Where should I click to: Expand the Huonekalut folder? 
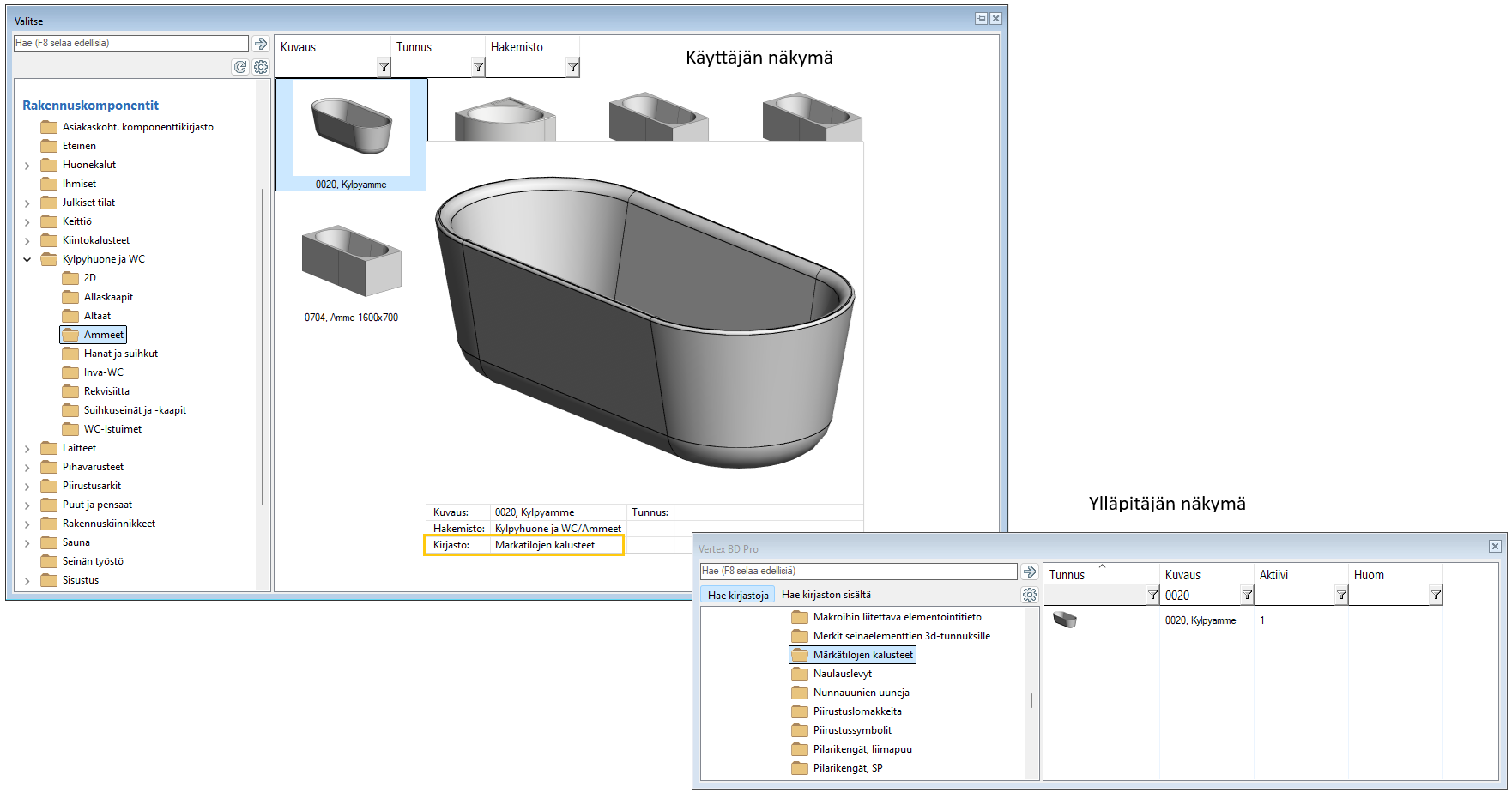[x=27, y=166]
